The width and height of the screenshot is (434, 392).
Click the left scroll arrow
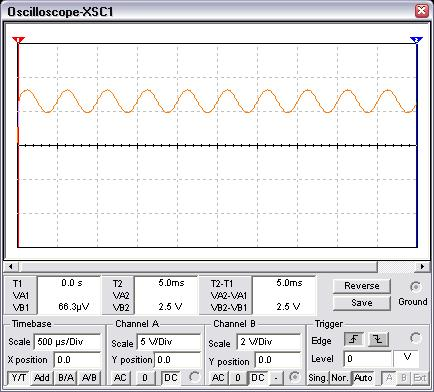(x=11, y=266)
